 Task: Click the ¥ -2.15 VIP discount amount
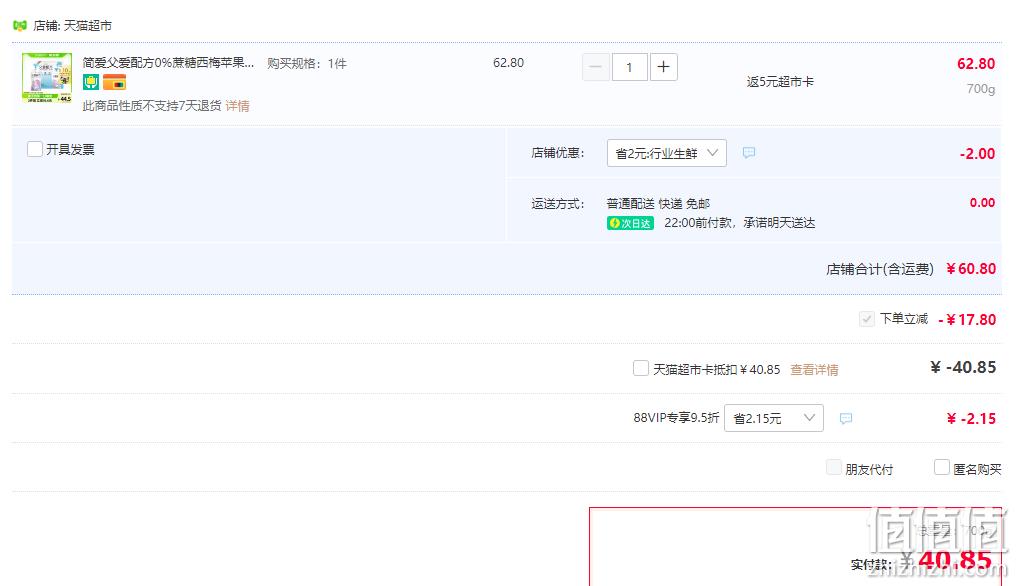click(x=971, y=419)
